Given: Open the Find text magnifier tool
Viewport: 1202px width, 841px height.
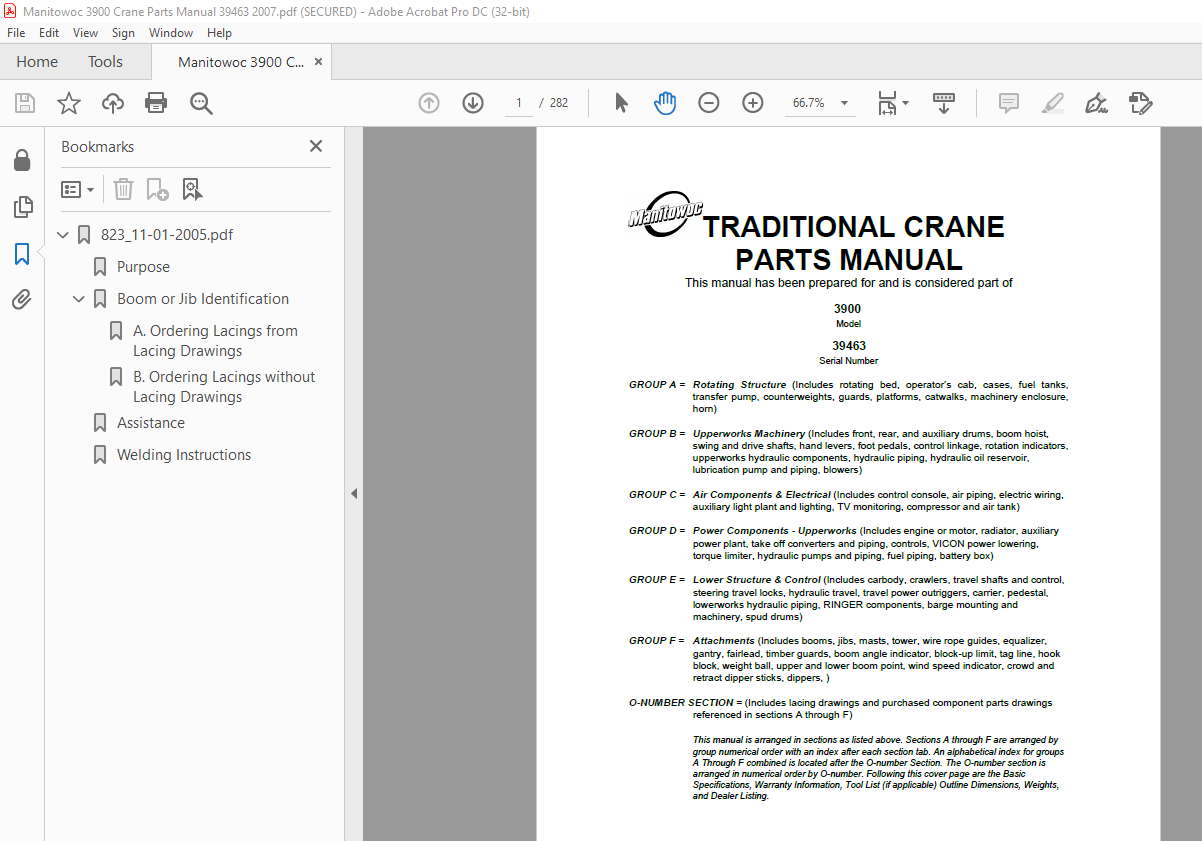Looking at the screenshot, I should [201, 103].
